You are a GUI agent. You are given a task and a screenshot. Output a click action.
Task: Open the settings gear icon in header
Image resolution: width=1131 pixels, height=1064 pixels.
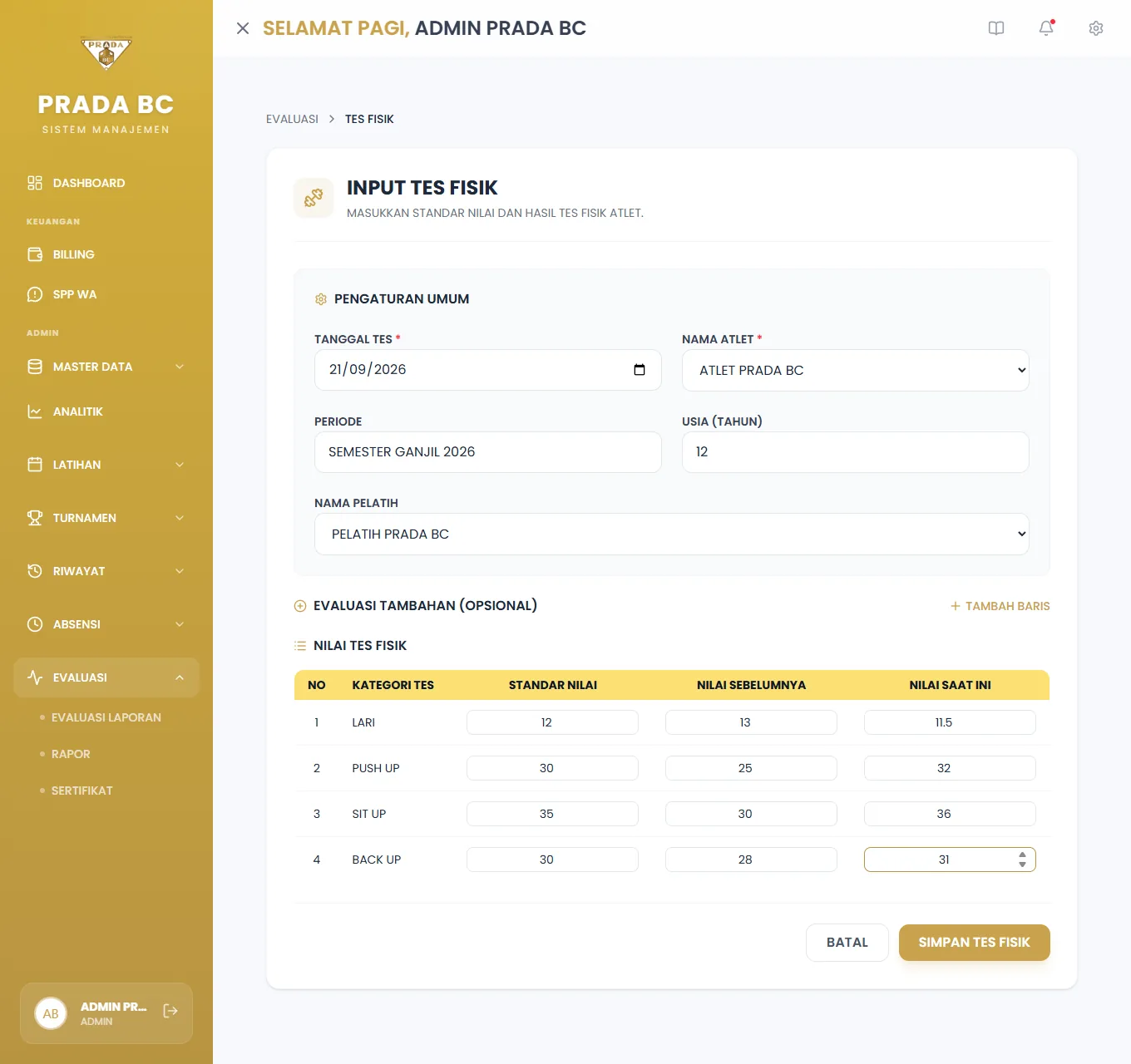1096,28
